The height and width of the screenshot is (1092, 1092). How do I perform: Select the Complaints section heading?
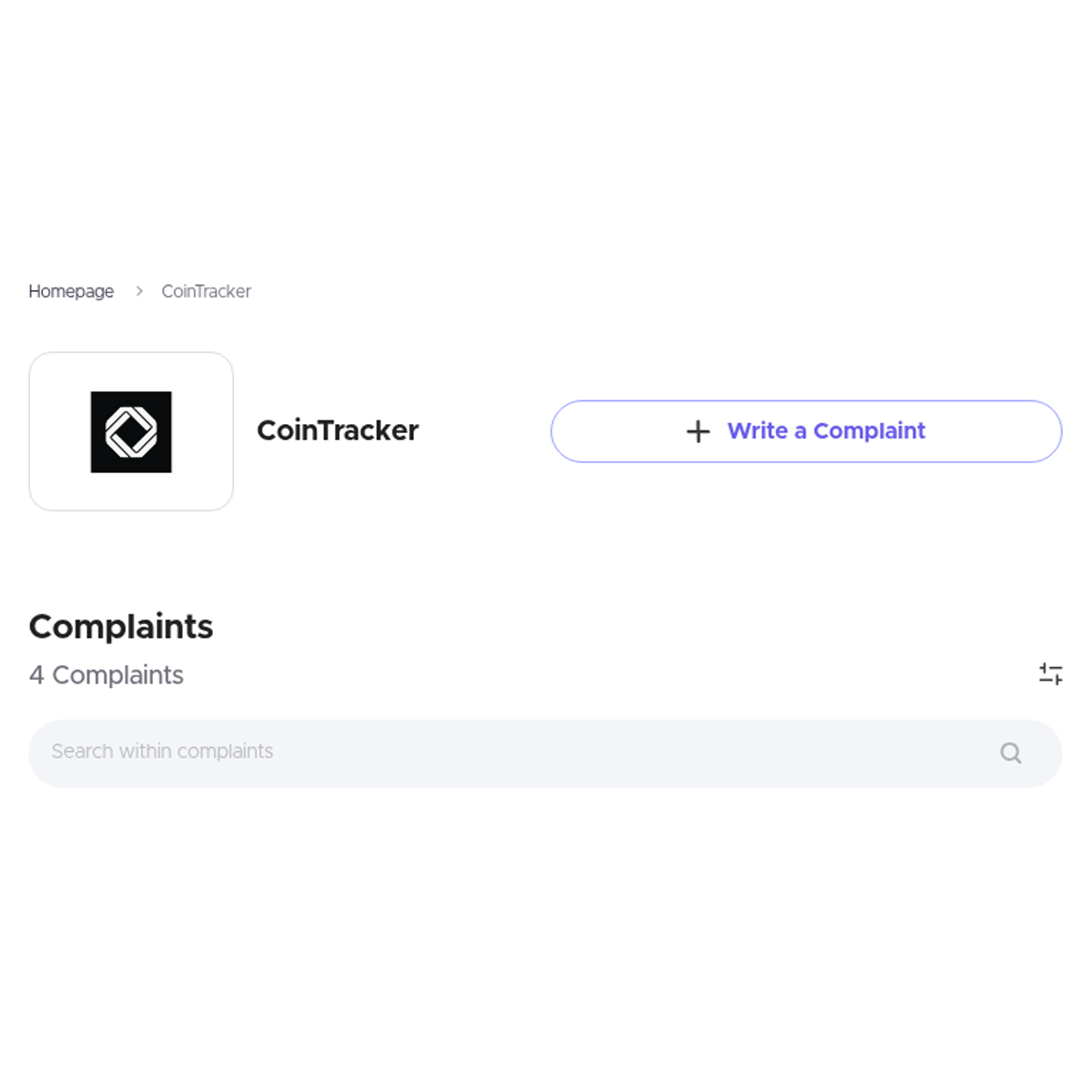coord(121,626)
